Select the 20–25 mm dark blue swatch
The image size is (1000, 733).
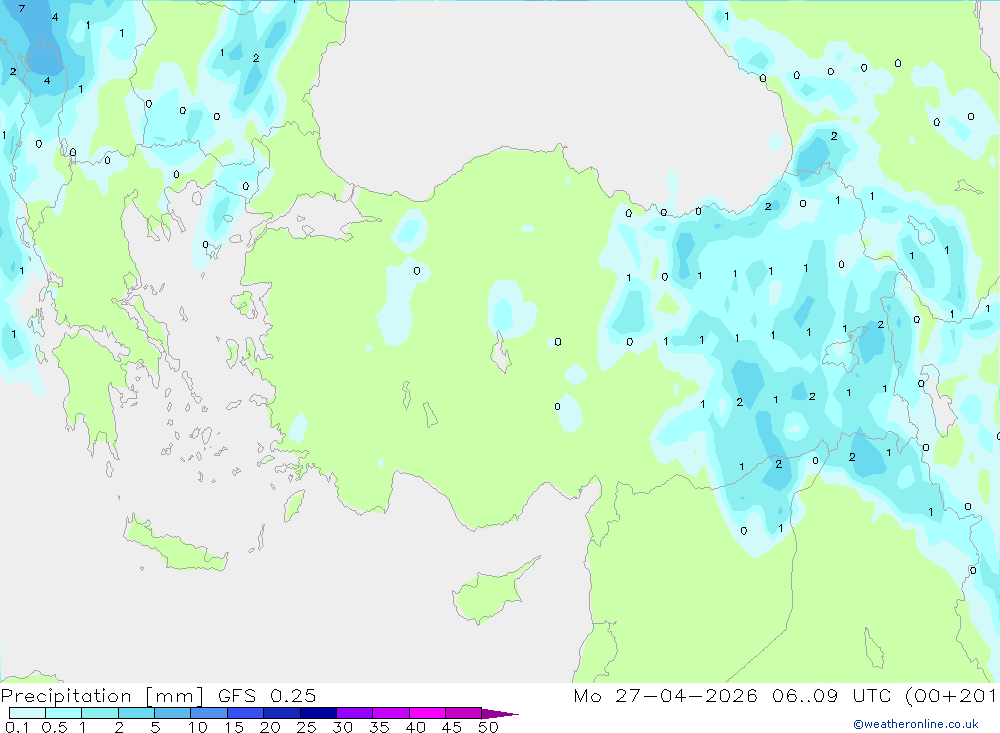pos(282,713)
